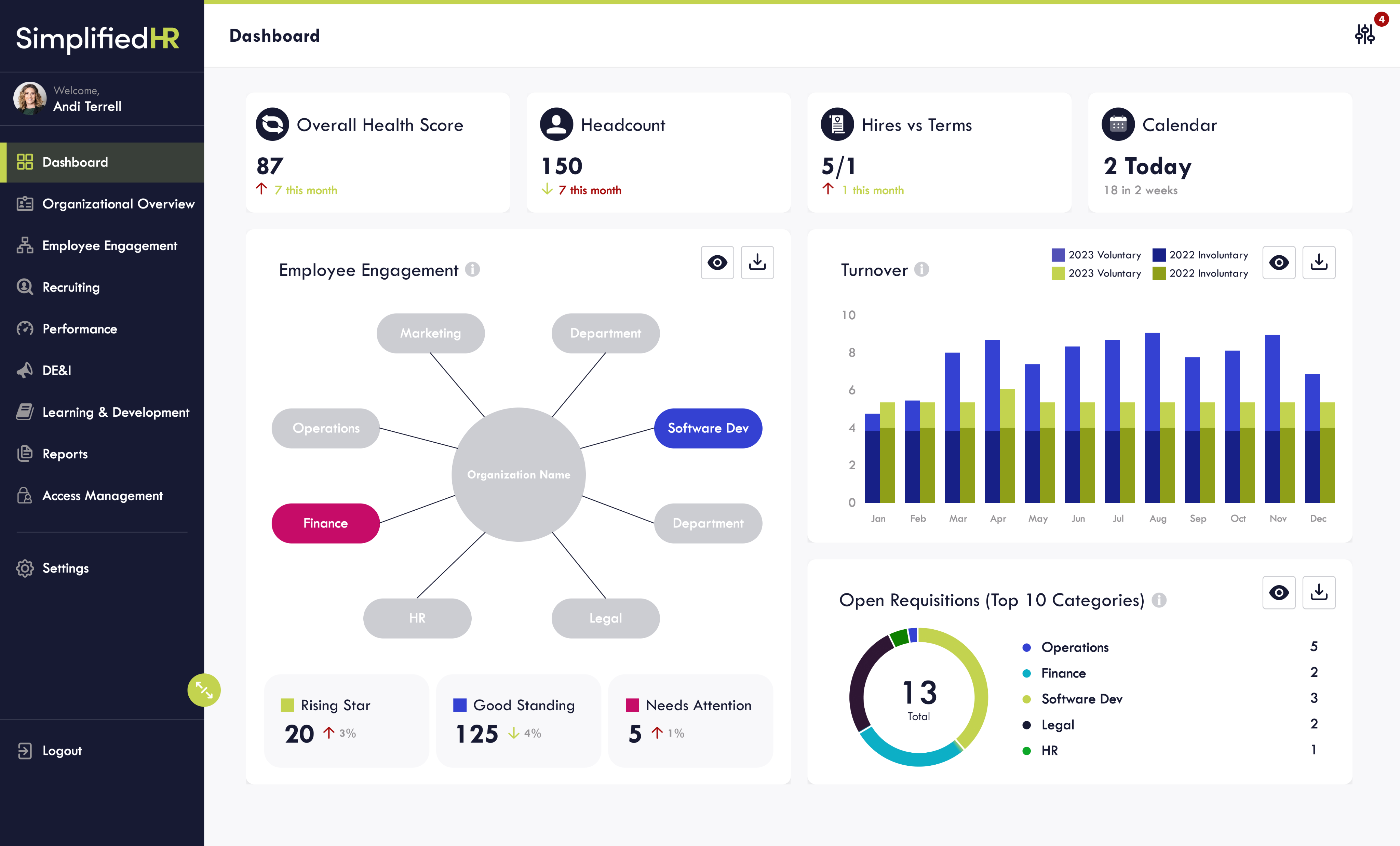Open the filter settings sliders icon
Screen dimensions: 1400x846
click(1364, 35)
